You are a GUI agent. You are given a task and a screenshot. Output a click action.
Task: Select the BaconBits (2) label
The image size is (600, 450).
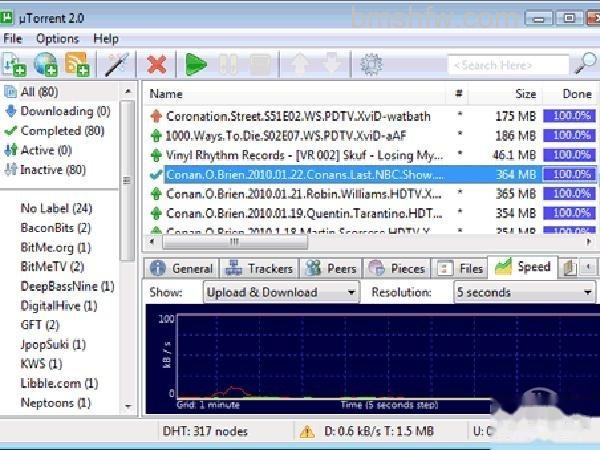pos(55,228)
